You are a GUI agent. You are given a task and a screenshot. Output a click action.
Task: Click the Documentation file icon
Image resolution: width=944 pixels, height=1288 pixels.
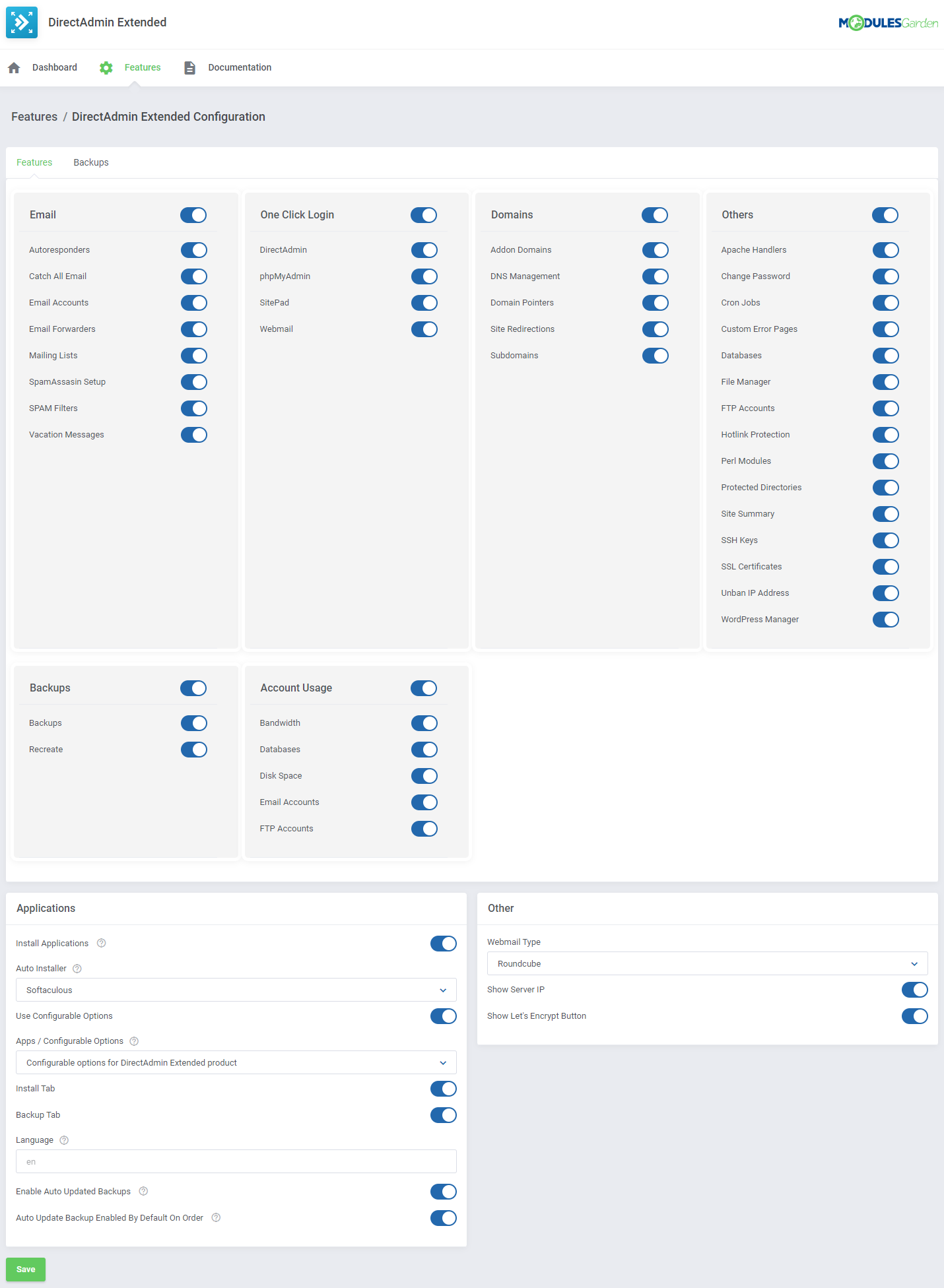(189, 68)
